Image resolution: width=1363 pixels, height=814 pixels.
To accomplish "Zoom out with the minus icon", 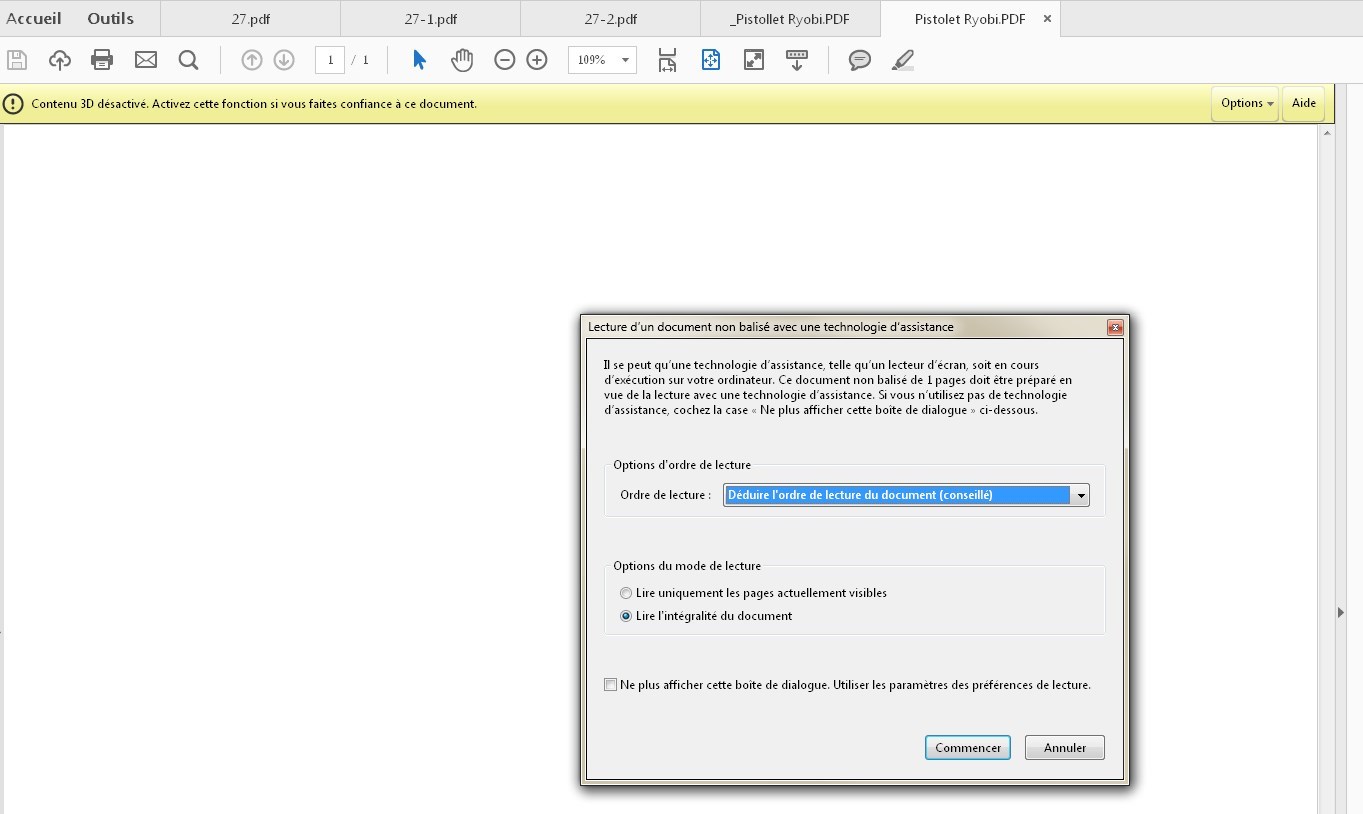I will (505, 60).
